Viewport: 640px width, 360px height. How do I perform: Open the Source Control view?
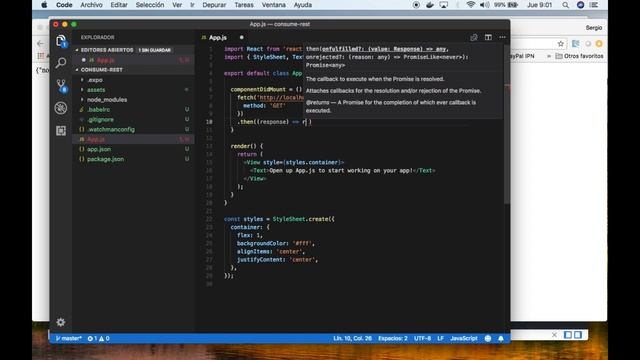click(x=61, y=86)
